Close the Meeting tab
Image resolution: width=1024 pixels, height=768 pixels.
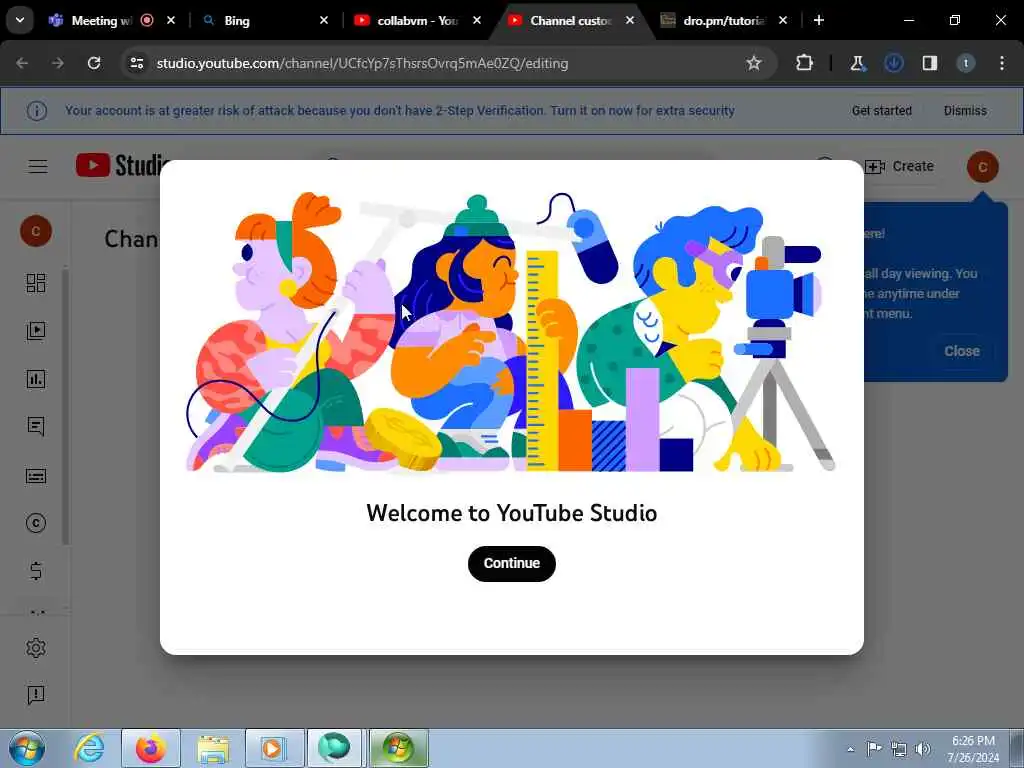pyautogui.click(x=171, y=20)
